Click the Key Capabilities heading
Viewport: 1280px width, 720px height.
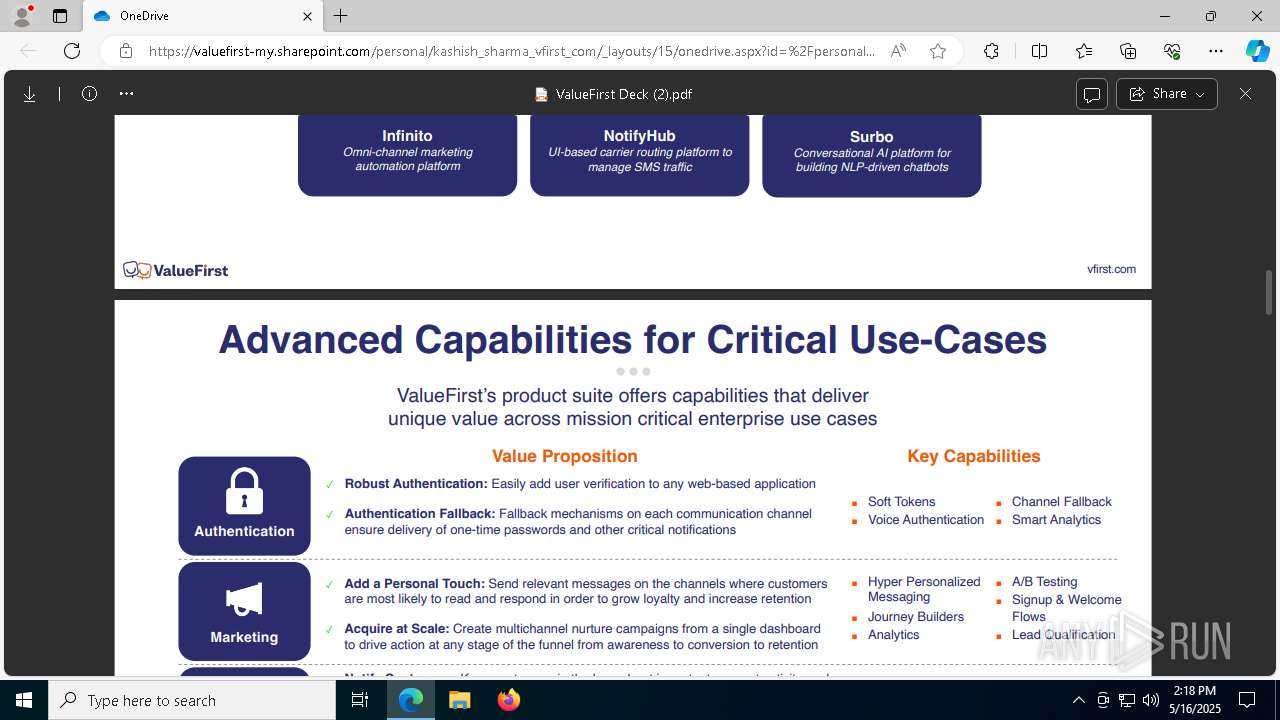tap(974, 456)
